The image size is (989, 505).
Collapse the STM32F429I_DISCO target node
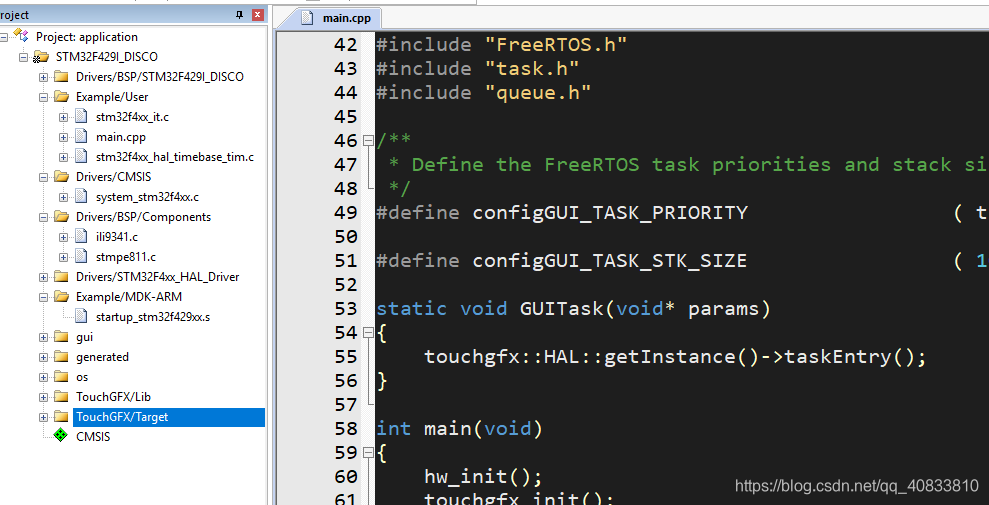point(23,57)
